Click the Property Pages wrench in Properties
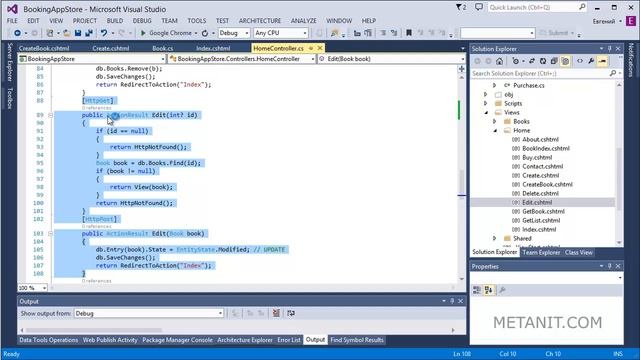 [x=502, y=290]
